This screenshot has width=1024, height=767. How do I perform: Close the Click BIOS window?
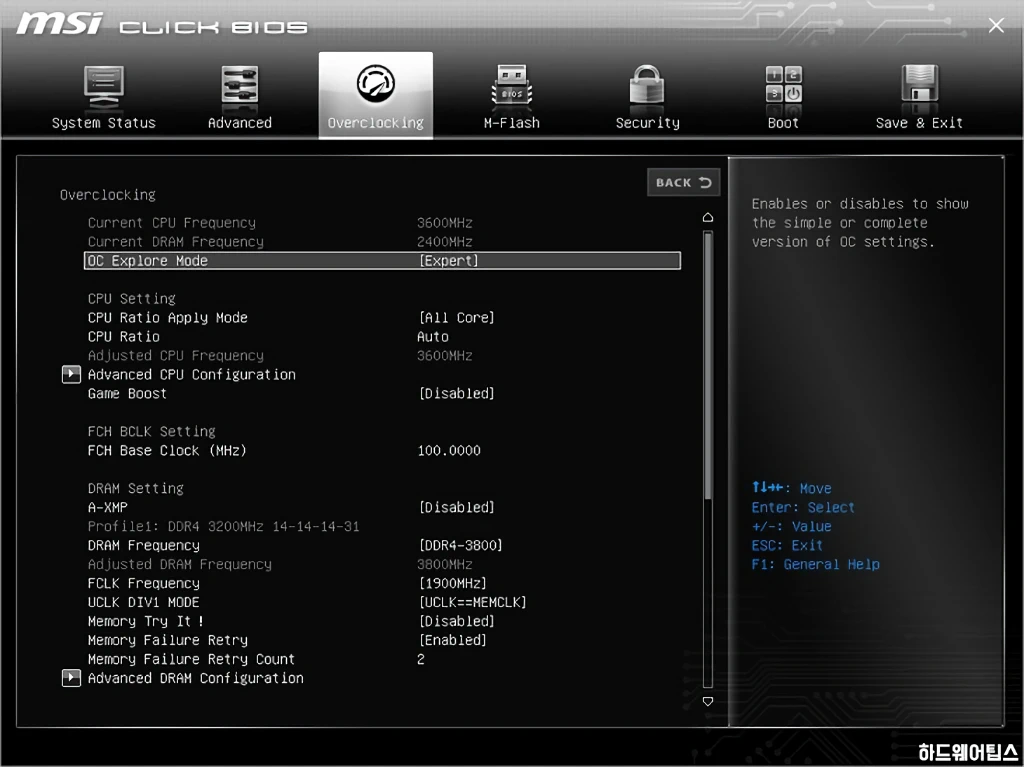[996, 25]
